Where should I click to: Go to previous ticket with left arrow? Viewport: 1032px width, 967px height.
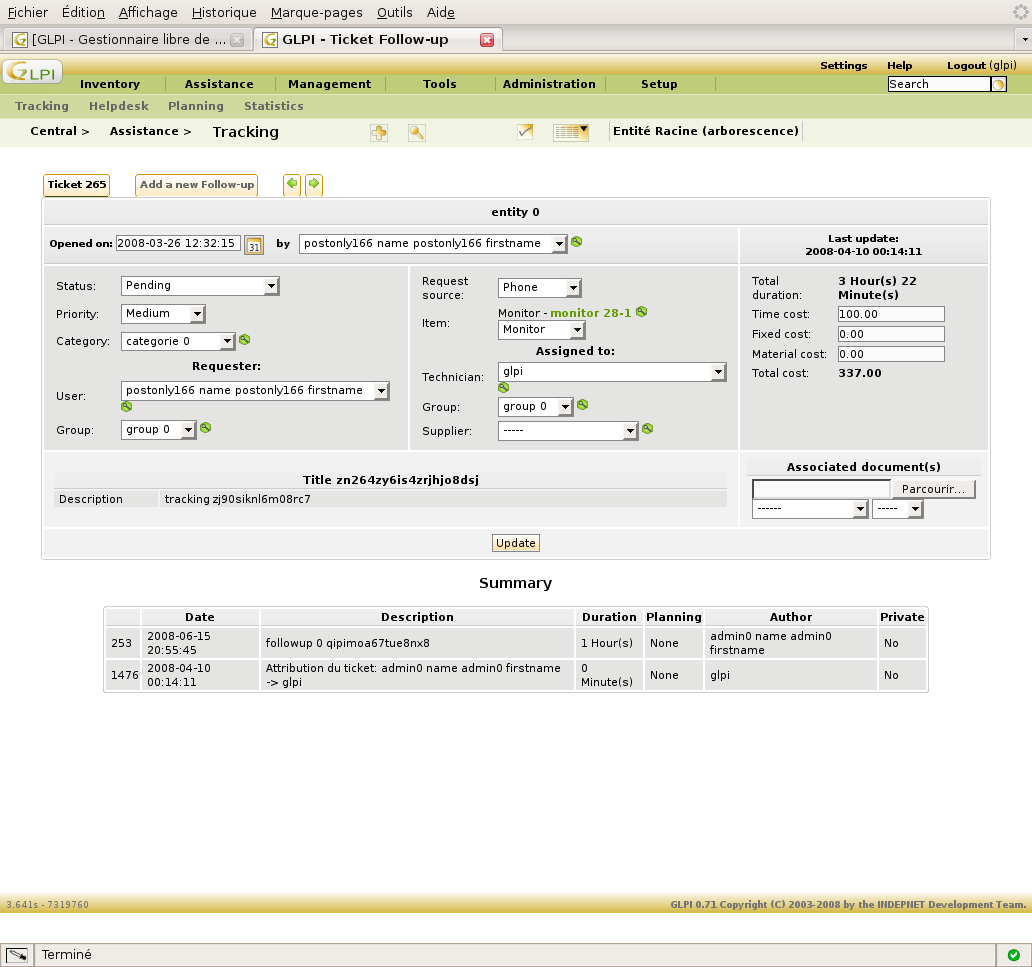pyautogui.click(x=292, y=184)
